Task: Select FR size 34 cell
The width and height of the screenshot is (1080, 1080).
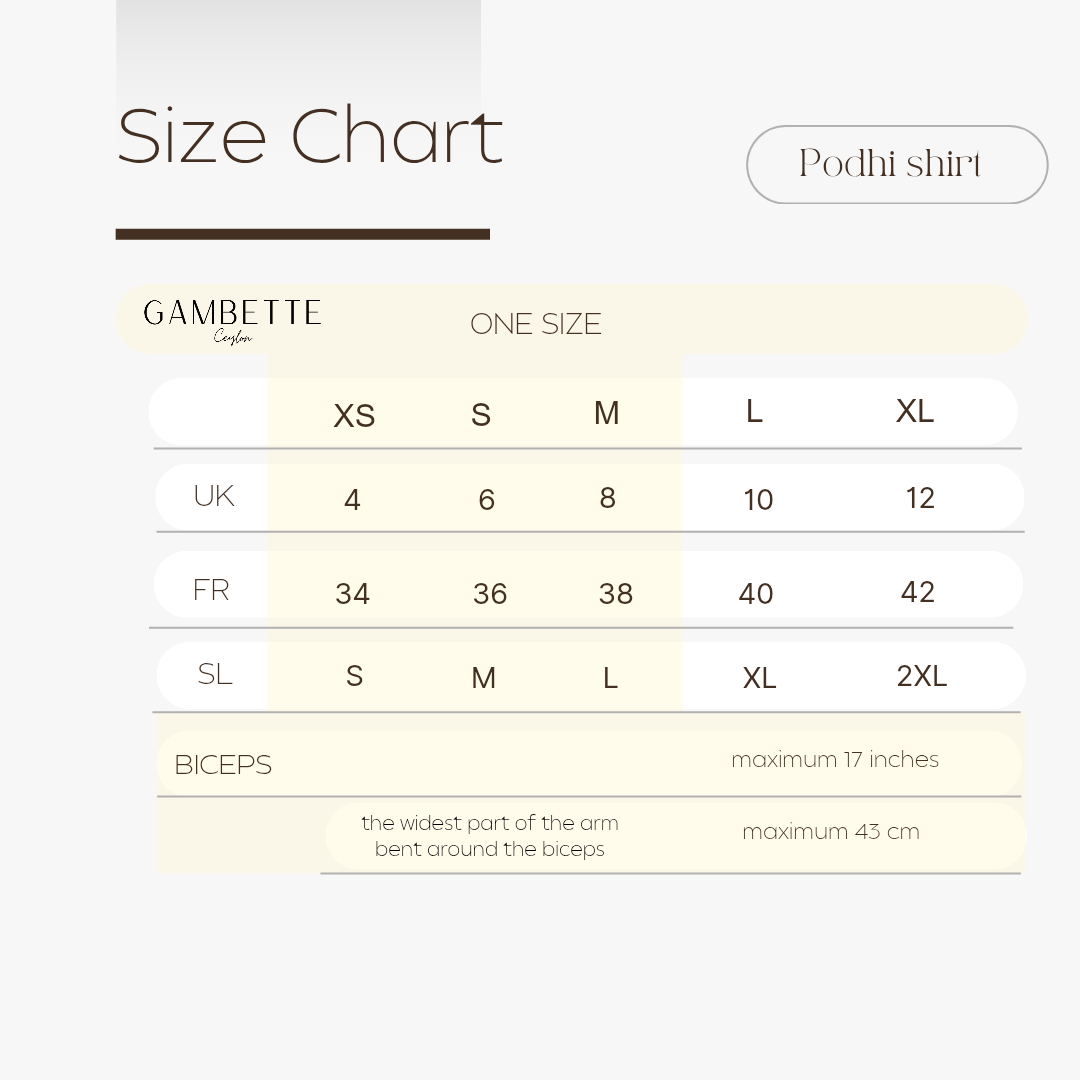Action: tap(352, 594)
